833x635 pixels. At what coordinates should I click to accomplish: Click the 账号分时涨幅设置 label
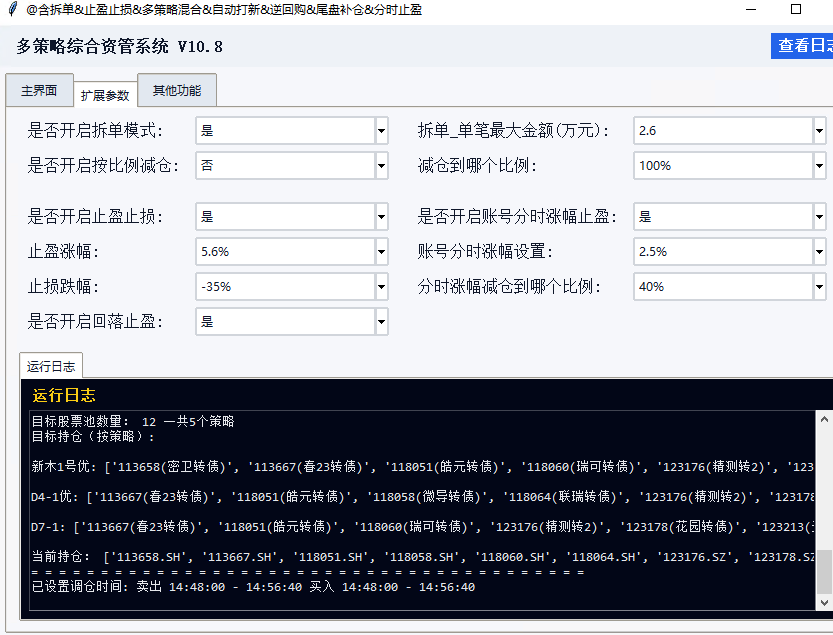click(x=485, y=251)
